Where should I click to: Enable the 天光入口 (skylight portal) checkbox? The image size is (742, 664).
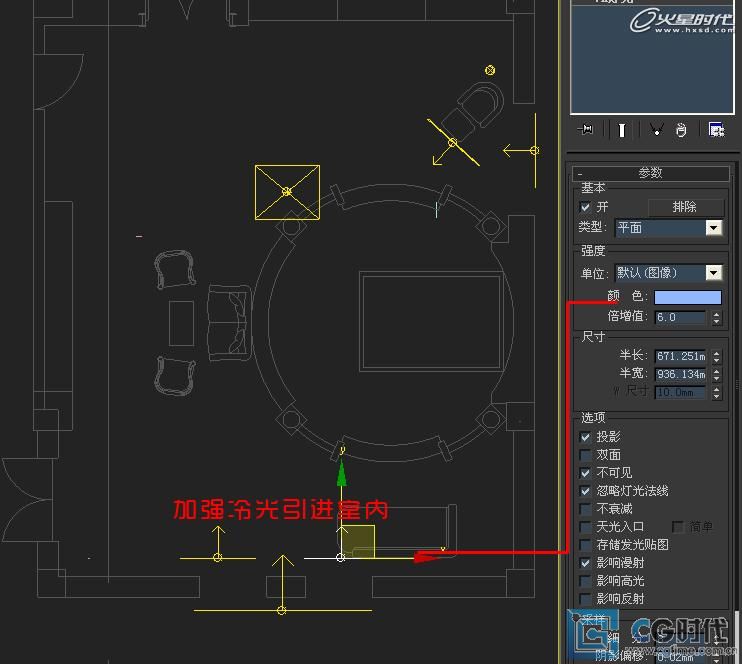click(585, 527)
